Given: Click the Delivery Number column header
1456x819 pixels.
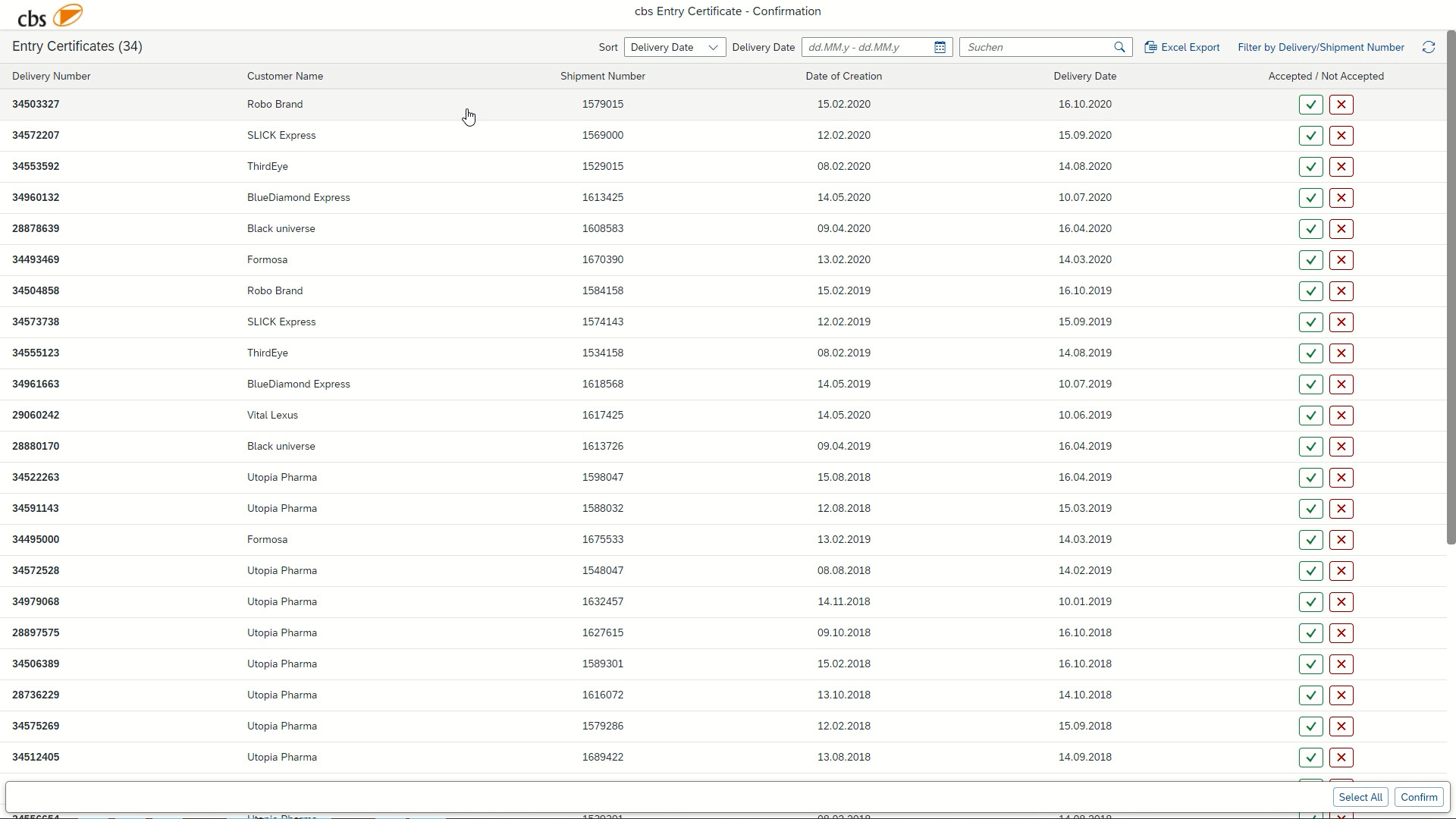Looking at the screenshot, I should click(x=51, y=76).
